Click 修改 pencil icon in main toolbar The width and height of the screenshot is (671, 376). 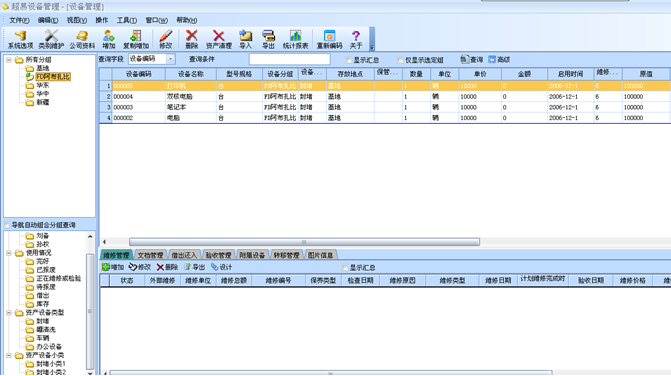tap(166, 39)
